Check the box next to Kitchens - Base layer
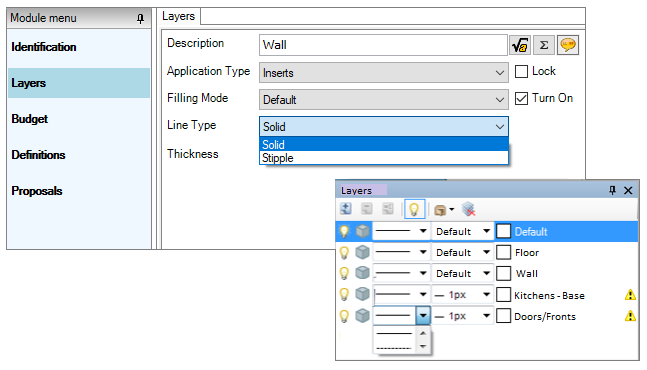 [503, 295]
